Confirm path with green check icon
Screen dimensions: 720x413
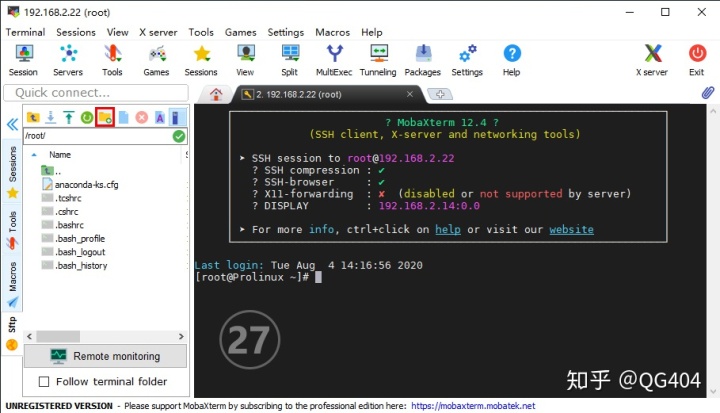tap(179, 136)
